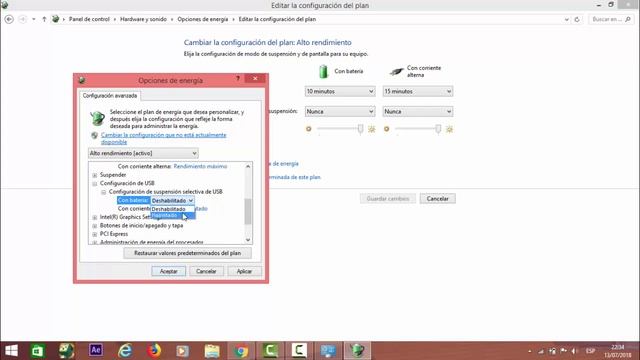The image size is (640, 360).
Task: Expand Botones de inicio/apagado y tapa
Action: pyautogui.click(x=95, y=226)
